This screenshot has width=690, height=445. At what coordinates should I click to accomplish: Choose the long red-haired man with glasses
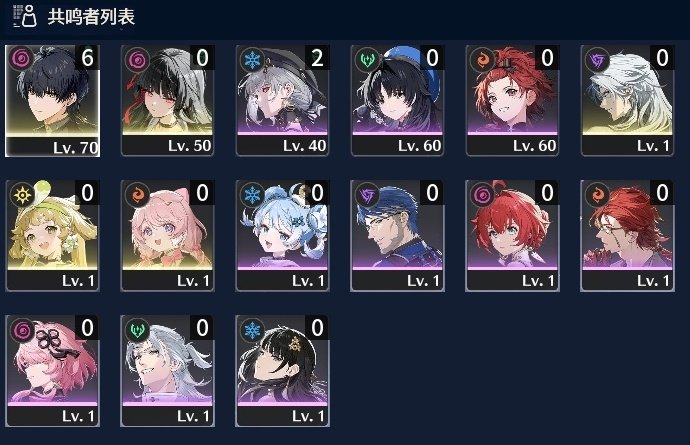click(628, 236)
